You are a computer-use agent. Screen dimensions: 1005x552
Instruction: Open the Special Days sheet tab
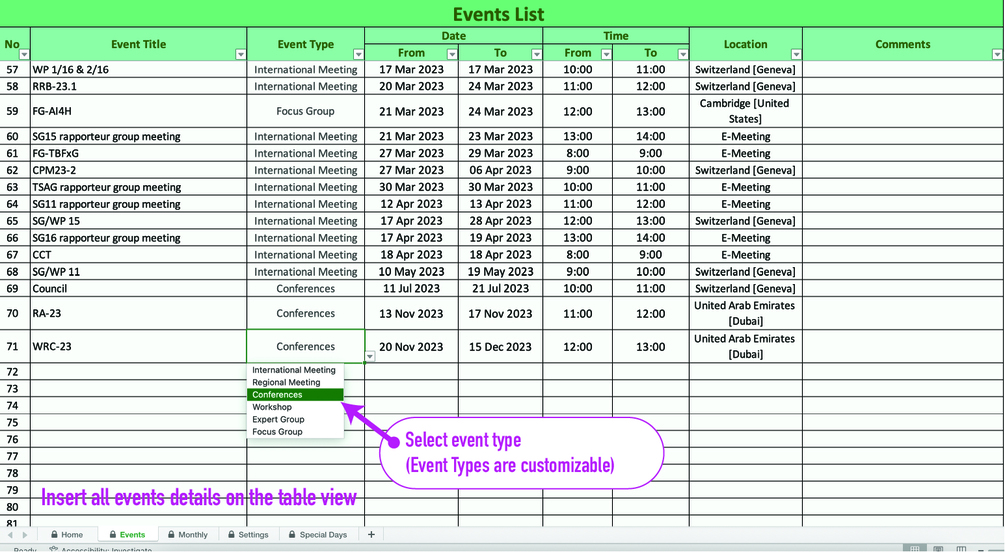click(x=318, y=535)
